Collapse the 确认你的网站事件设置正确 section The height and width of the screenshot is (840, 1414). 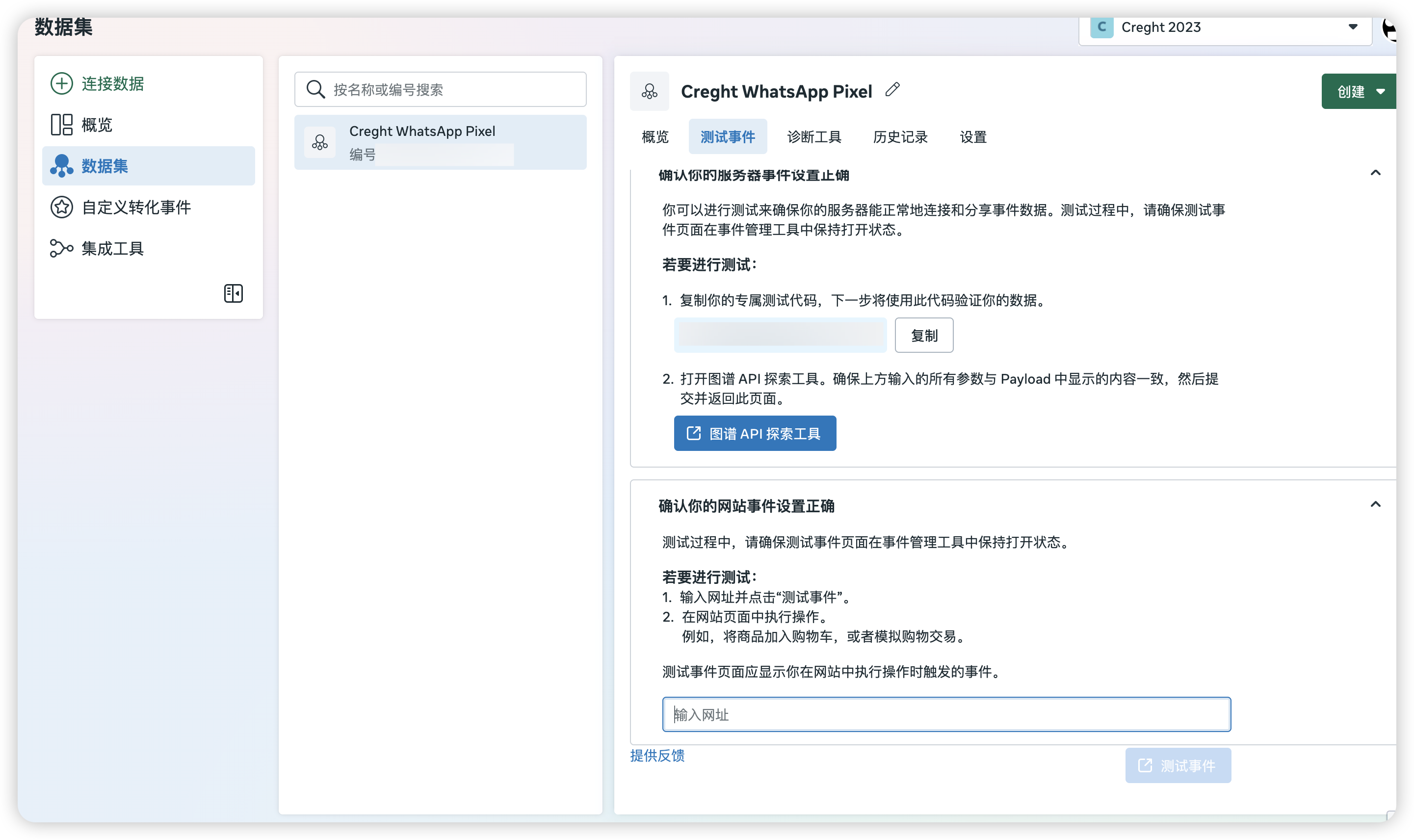[1375, 504]
